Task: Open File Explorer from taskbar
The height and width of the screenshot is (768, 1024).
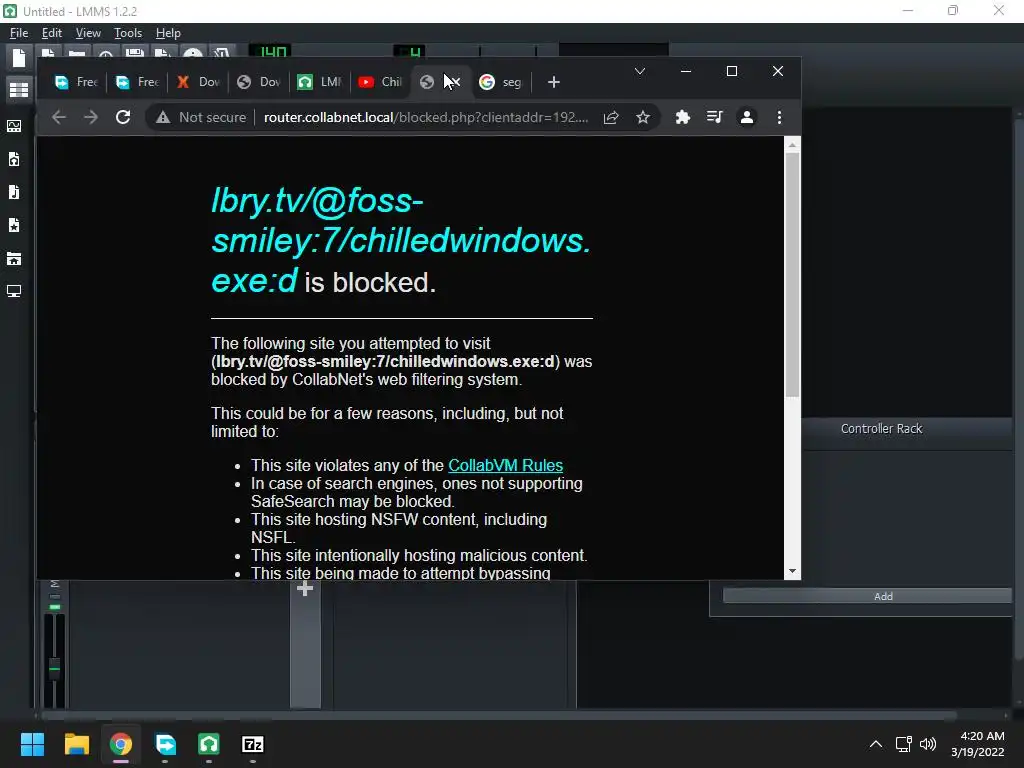Action: pyautogui.click(x=76, y=744)
